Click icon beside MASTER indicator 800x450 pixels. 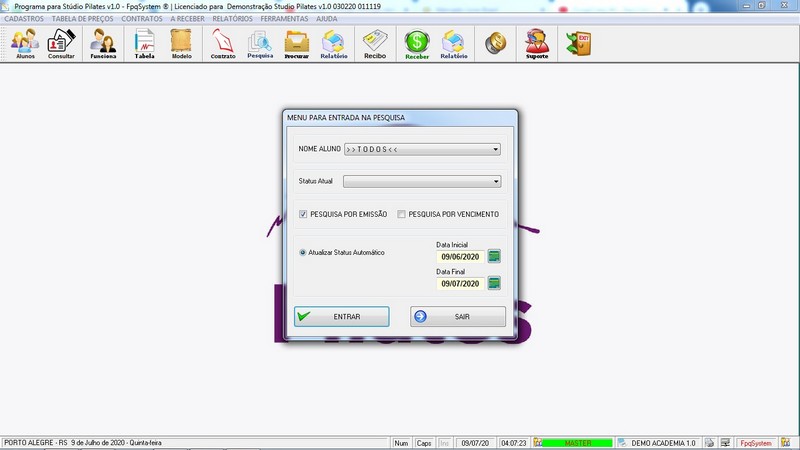coord(537,443)
